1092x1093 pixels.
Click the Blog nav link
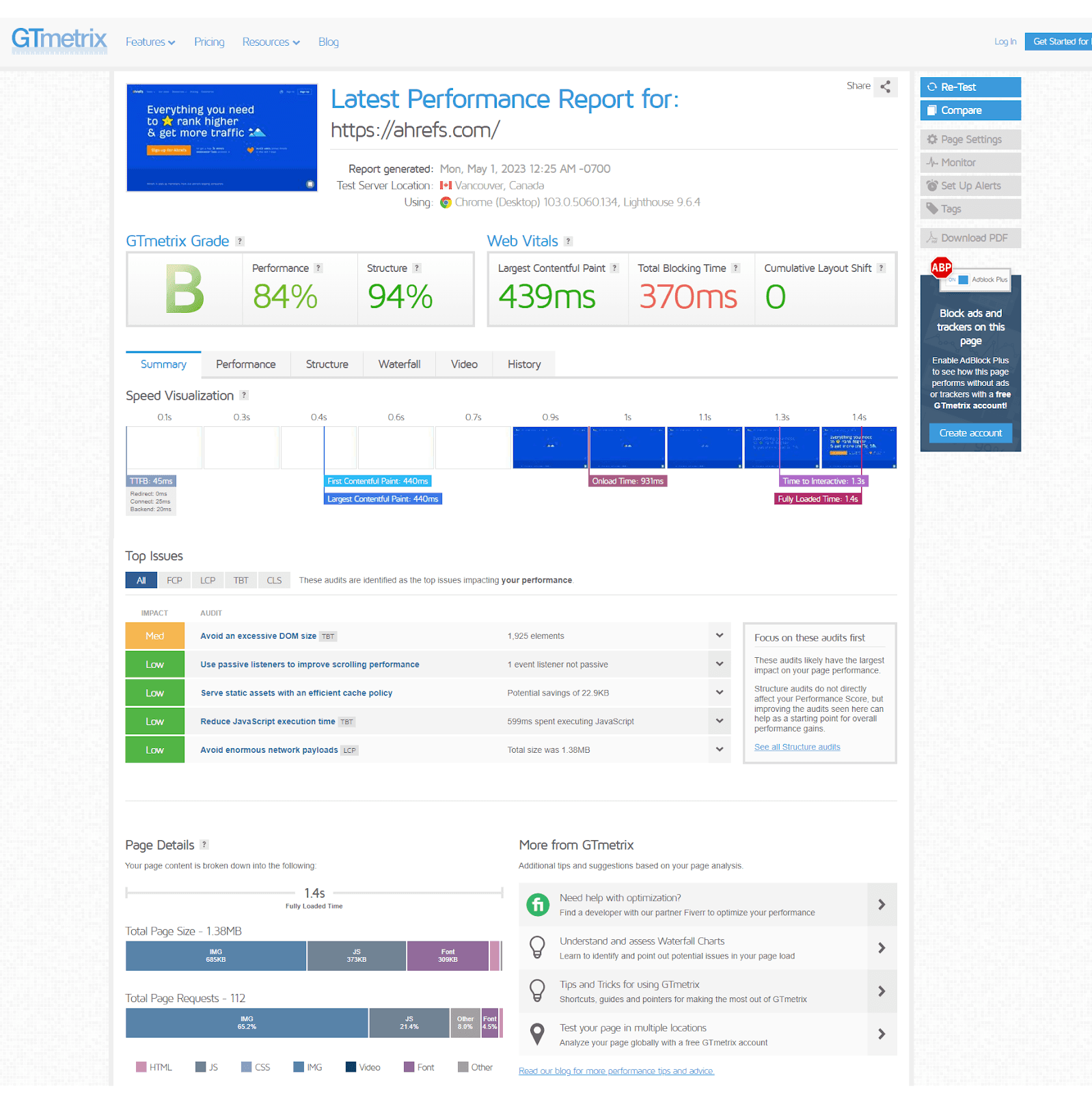point(329,42)
